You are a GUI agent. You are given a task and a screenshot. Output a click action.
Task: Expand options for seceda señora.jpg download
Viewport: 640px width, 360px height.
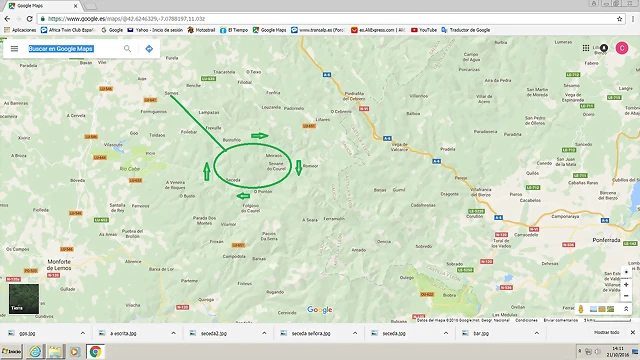tap(355, 333)
